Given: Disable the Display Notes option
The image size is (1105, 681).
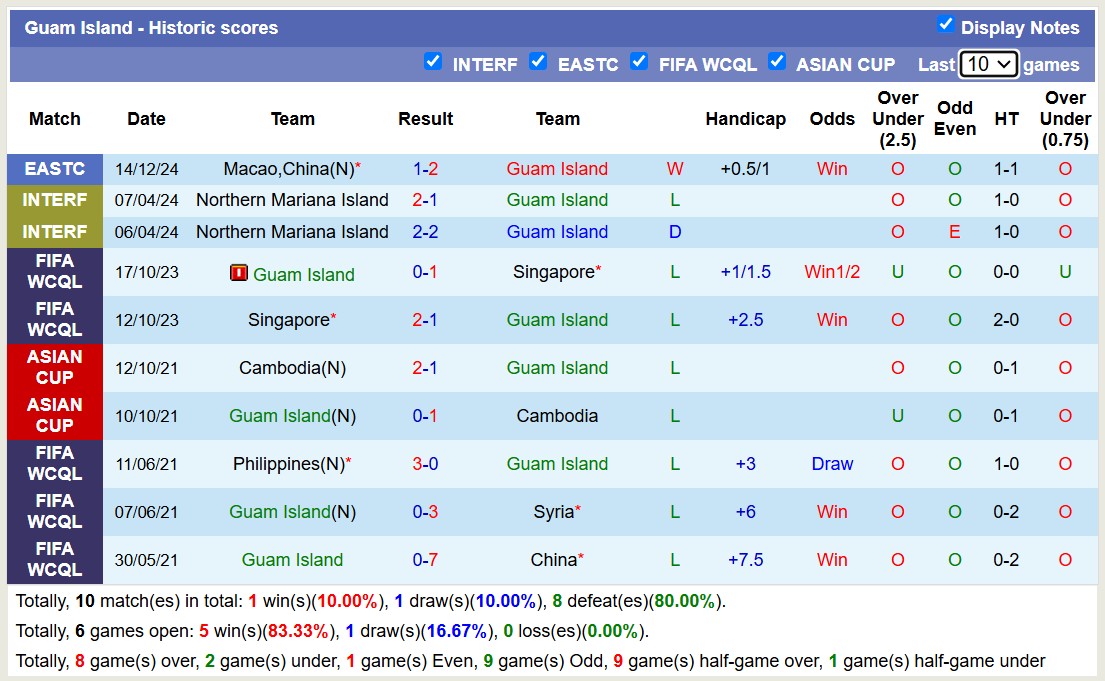Looking at the screenshot, I should 948,27.
